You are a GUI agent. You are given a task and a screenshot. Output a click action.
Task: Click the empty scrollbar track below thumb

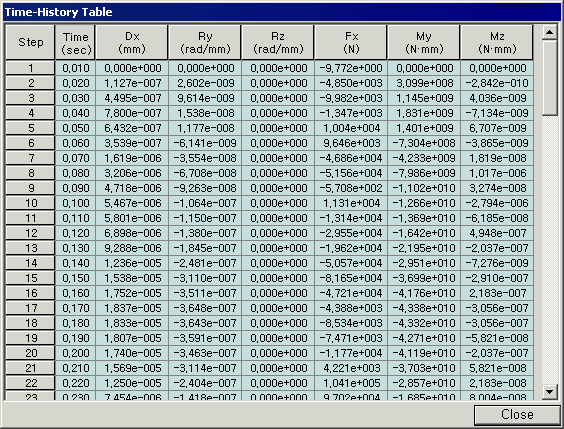pyautogui.click(x=550, y=250)
